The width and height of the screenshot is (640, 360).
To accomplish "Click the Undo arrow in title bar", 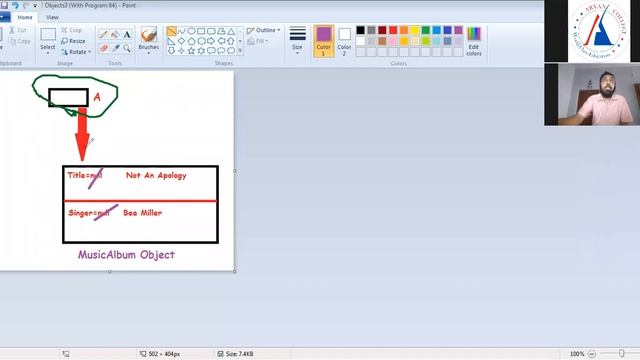I will [15, 5].
